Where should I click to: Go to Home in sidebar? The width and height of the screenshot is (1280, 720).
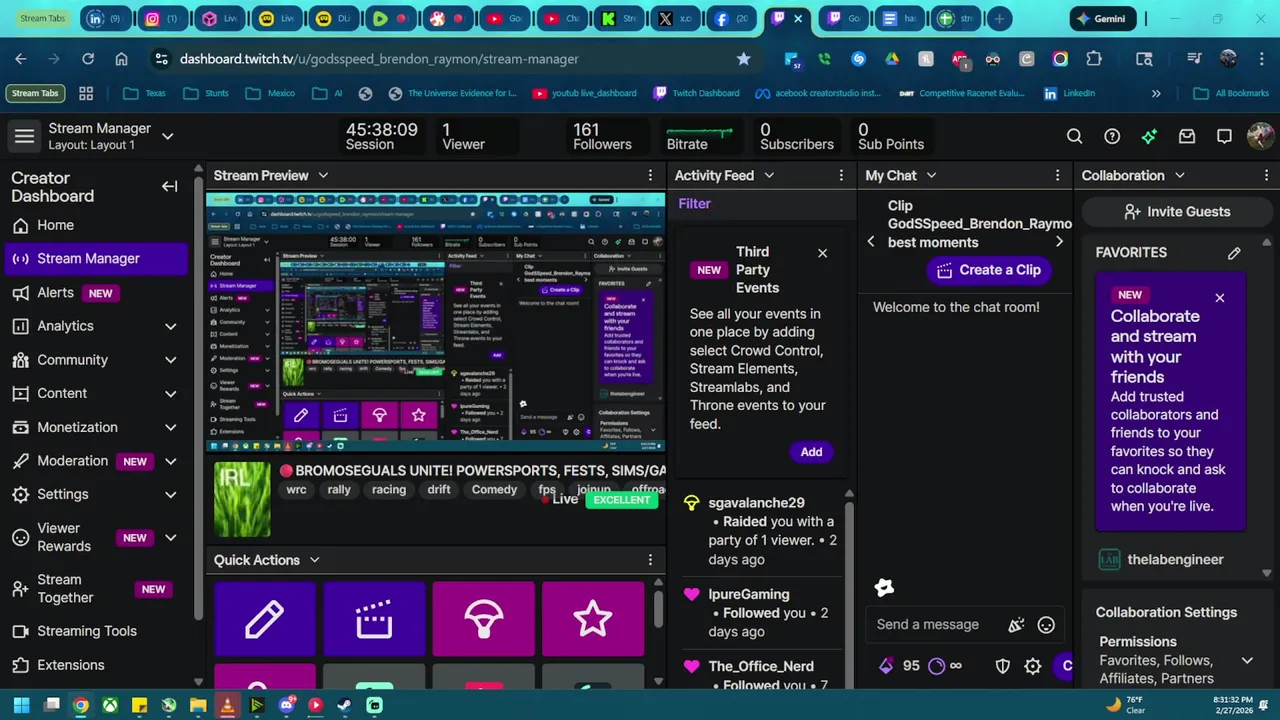95,225
